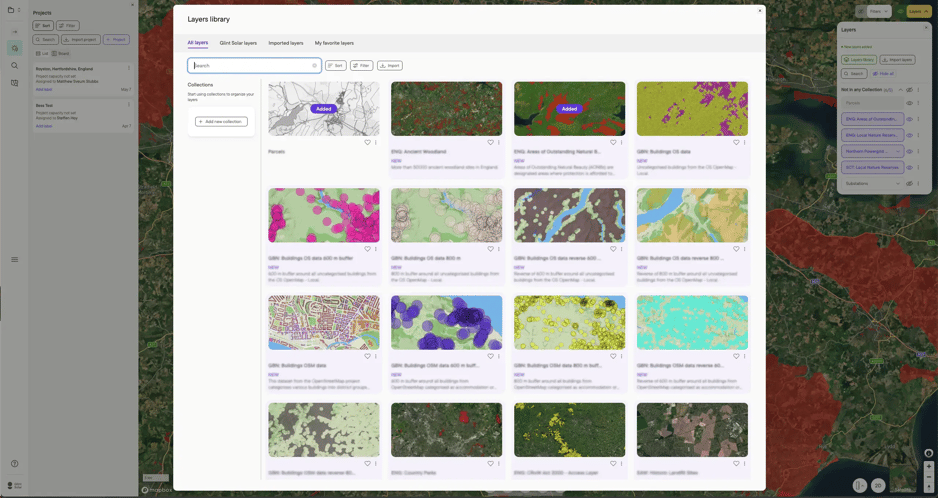This screenshot has height=498, width=938.
Task: Switch to the All layers tab
Action: pyautogui.click(x=197, y=43)
